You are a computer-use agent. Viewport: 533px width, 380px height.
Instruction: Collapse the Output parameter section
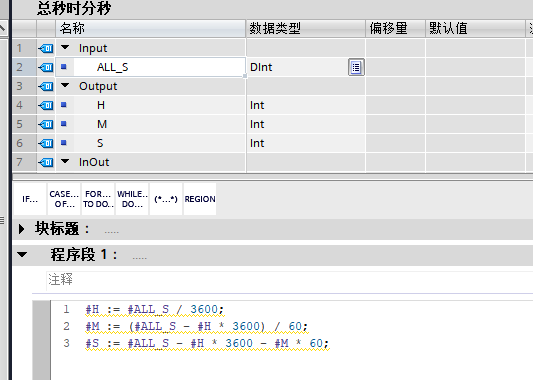pos(65,86)
